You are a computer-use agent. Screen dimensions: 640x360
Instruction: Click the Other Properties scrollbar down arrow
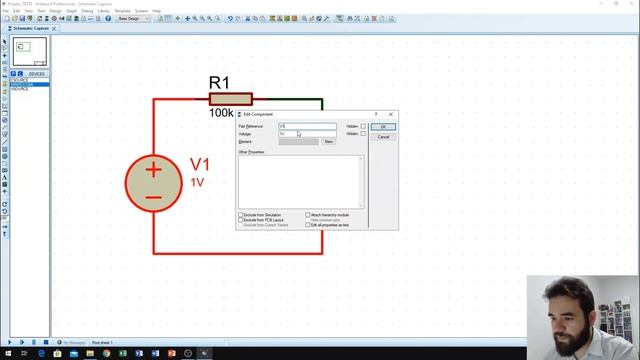pos(361,206)
